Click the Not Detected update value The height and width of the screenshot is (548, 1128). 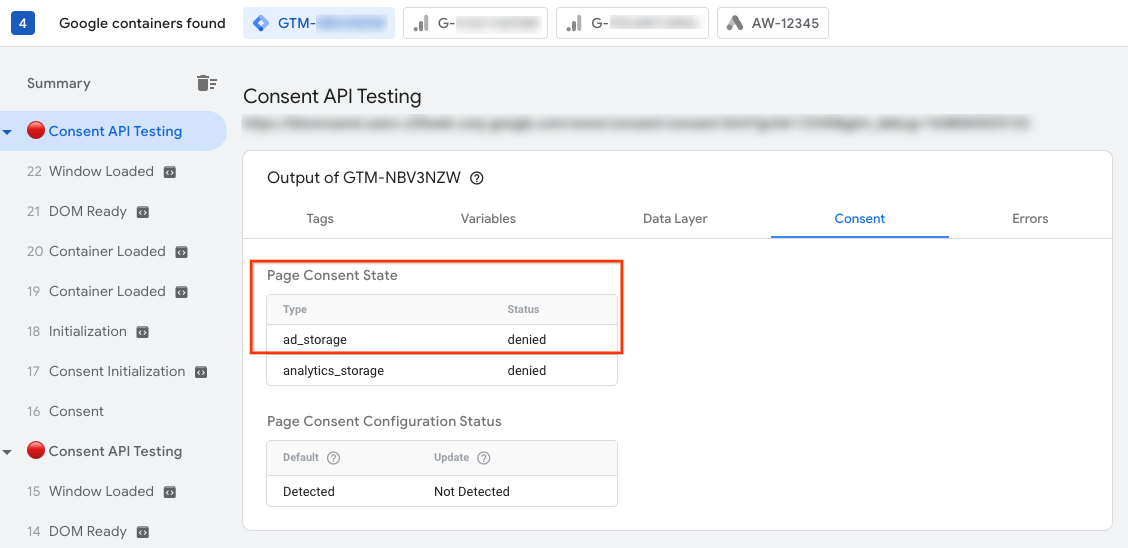[472, 492]
